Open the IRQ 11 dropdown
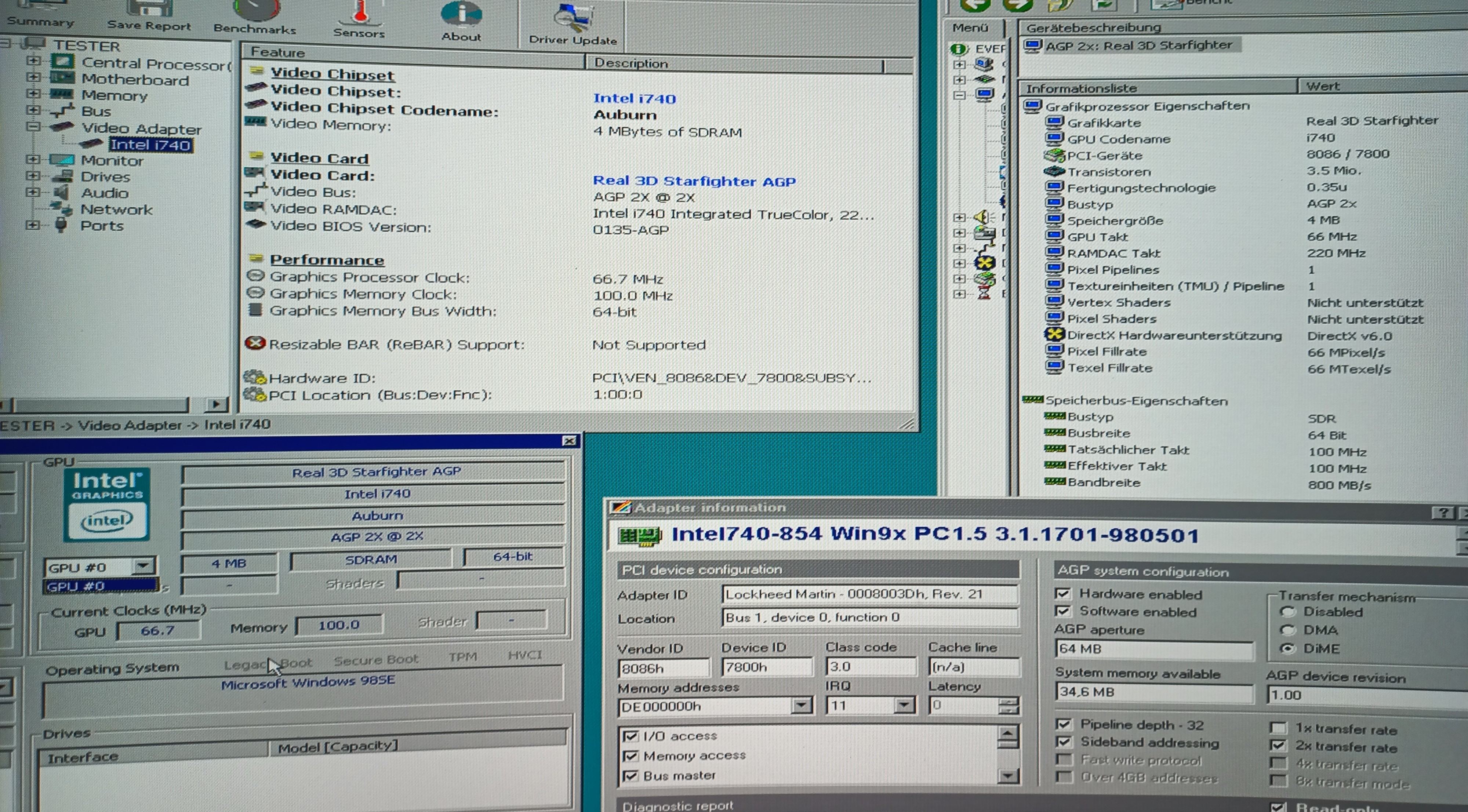Image resolution: width=1468 pixels, height=812 pixels. [x=904, y=706]
